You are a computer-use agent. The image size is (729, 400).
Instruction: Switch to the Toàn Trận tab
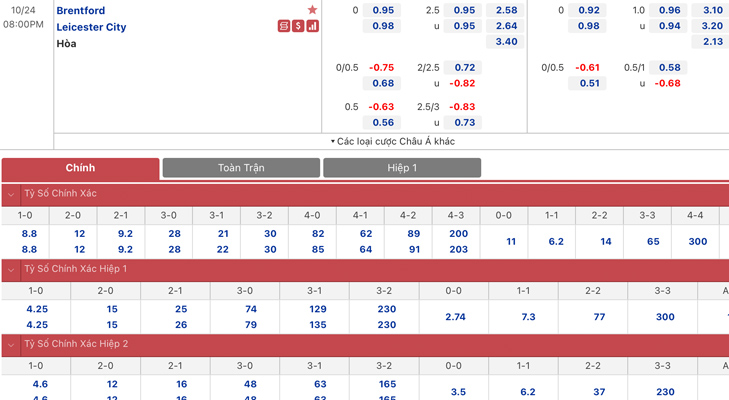pos(241,168)
